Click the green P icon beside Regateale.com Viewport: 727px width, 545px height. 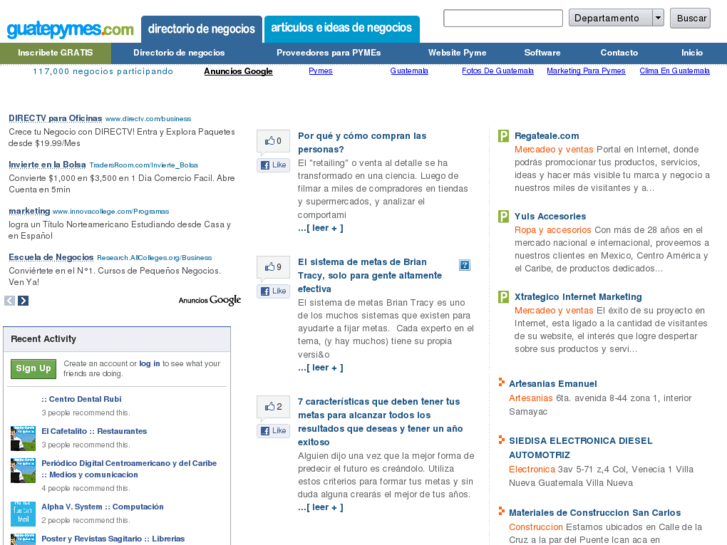503,136
